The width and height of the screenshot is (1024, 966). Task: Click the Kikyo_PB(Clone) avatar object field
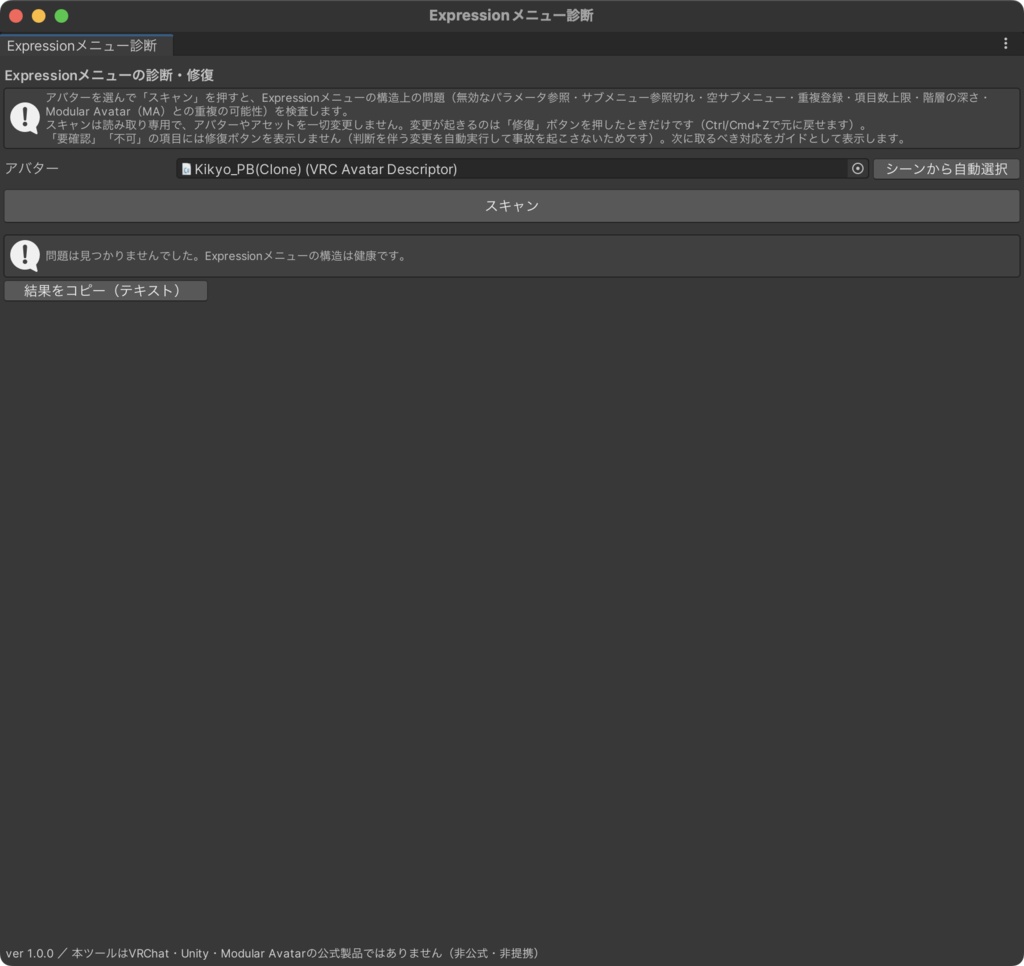[522, 169]
